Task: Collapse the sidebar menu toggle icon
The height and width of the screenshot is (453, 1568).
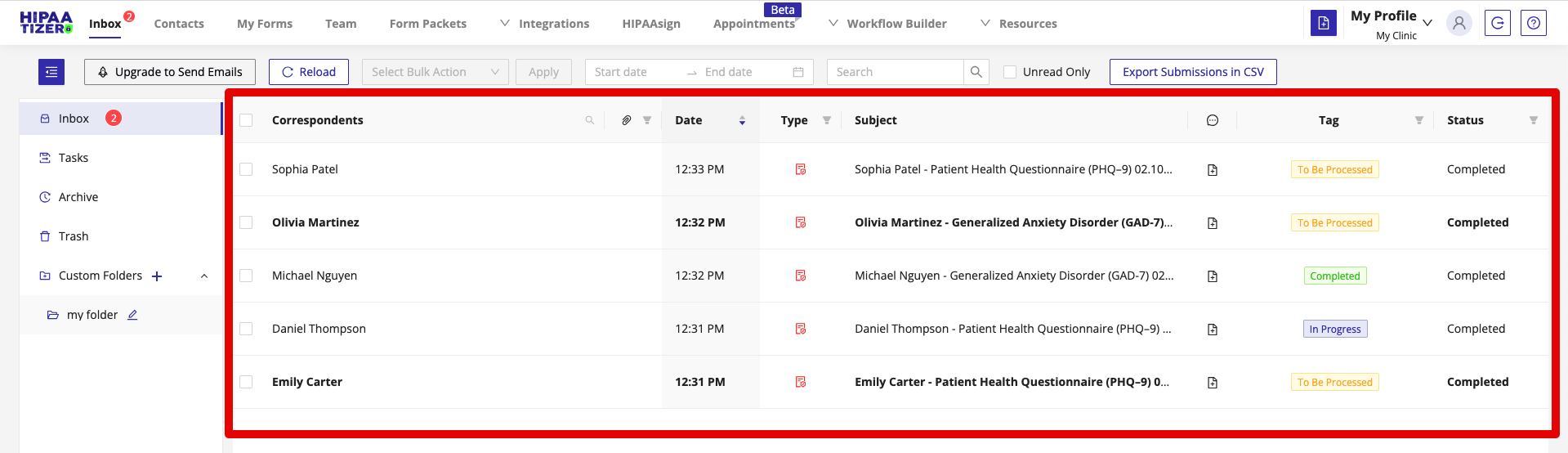Action: click(51, 72)
